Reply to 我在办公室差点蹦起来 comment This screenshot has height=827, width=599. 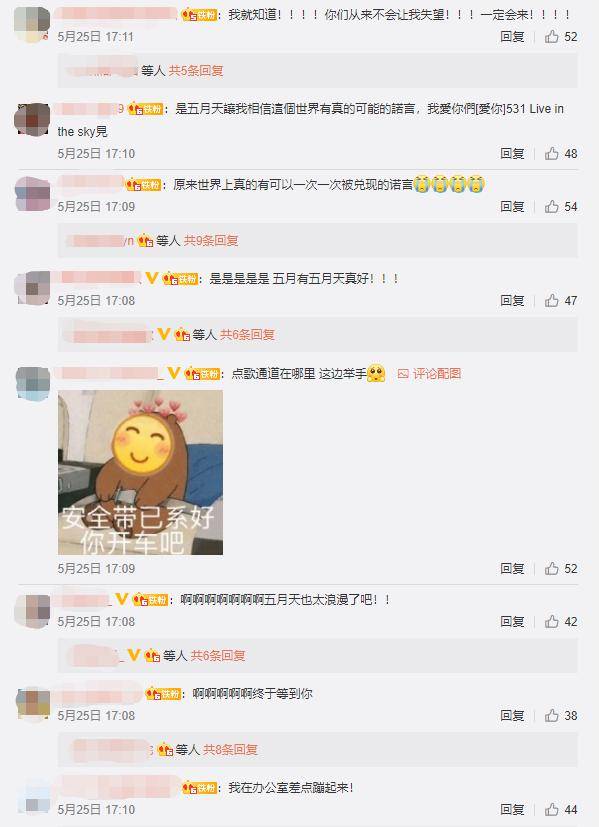pyautogui.click(x=512, y=810)
